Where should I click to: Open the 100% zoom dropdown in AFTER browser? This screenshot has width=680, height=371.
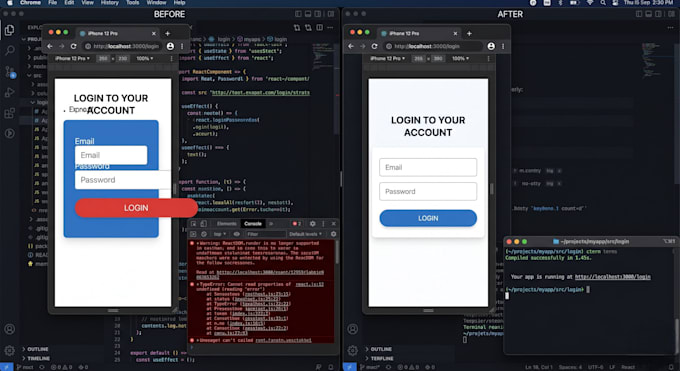click(460, 58)
